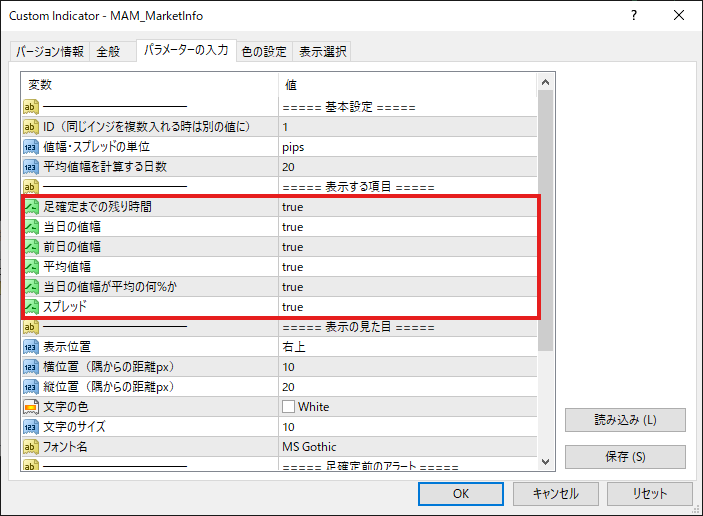Click the 123 icon beside 値幅・スプレッドの単位
Viewport: 703px width, 516px height.
(30, 147)
